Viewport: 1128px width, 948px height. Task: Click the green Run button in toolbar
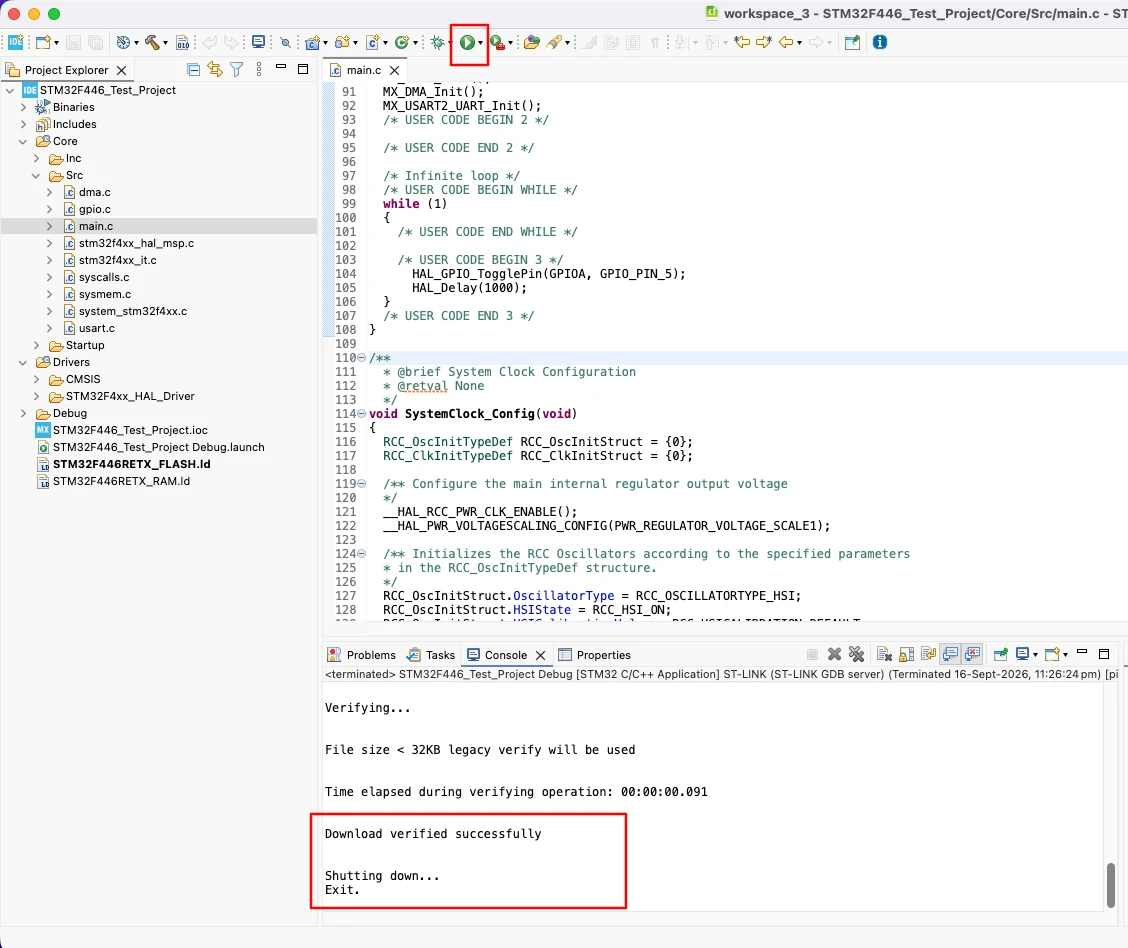coord(467,42)
